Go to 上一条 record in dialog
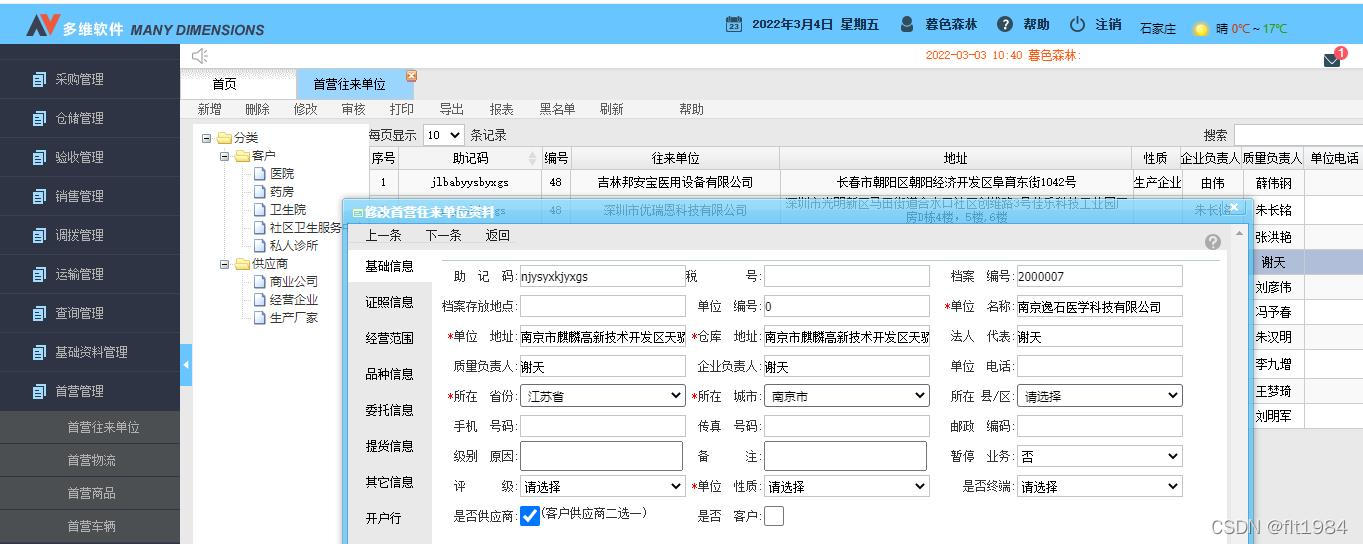The width and height of the screenshot is (1363, 544). (x=383, y=236)
